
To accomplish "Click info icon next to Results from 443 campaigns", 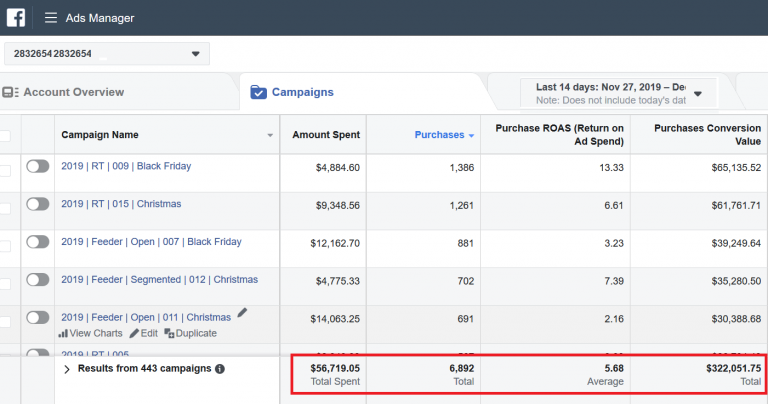I will (220, 369).
